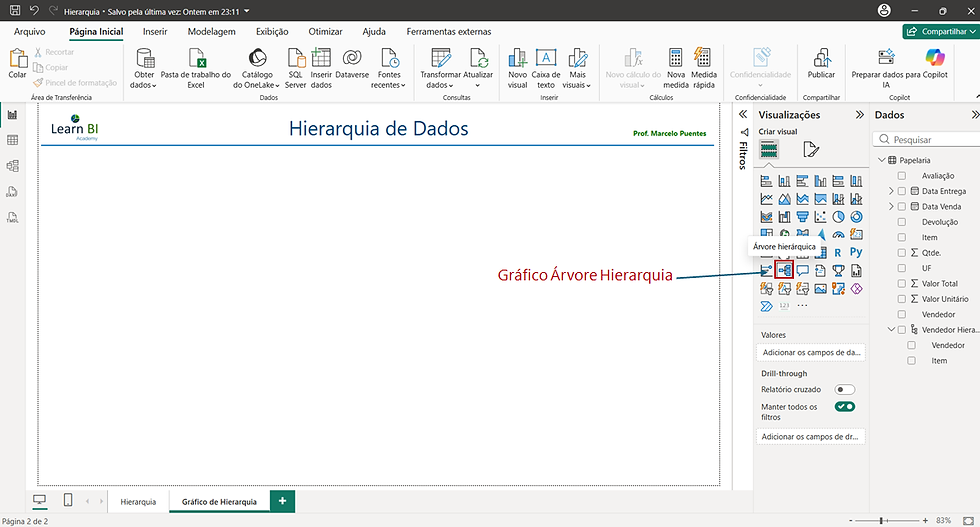
Task: Collapse the Papelaria table tree
Action: (x=882, y=160)
